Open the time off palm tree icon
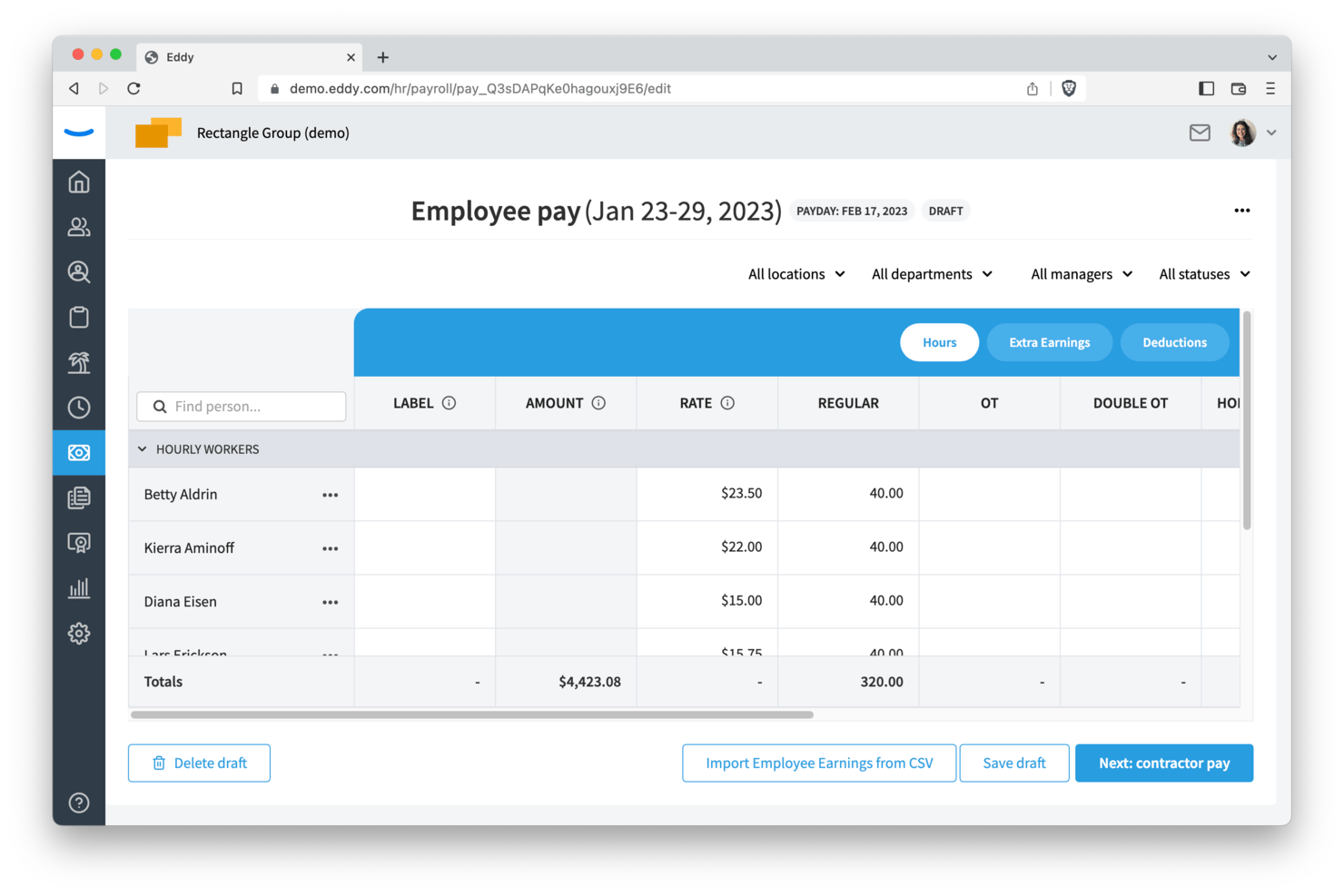 (79, 362)
